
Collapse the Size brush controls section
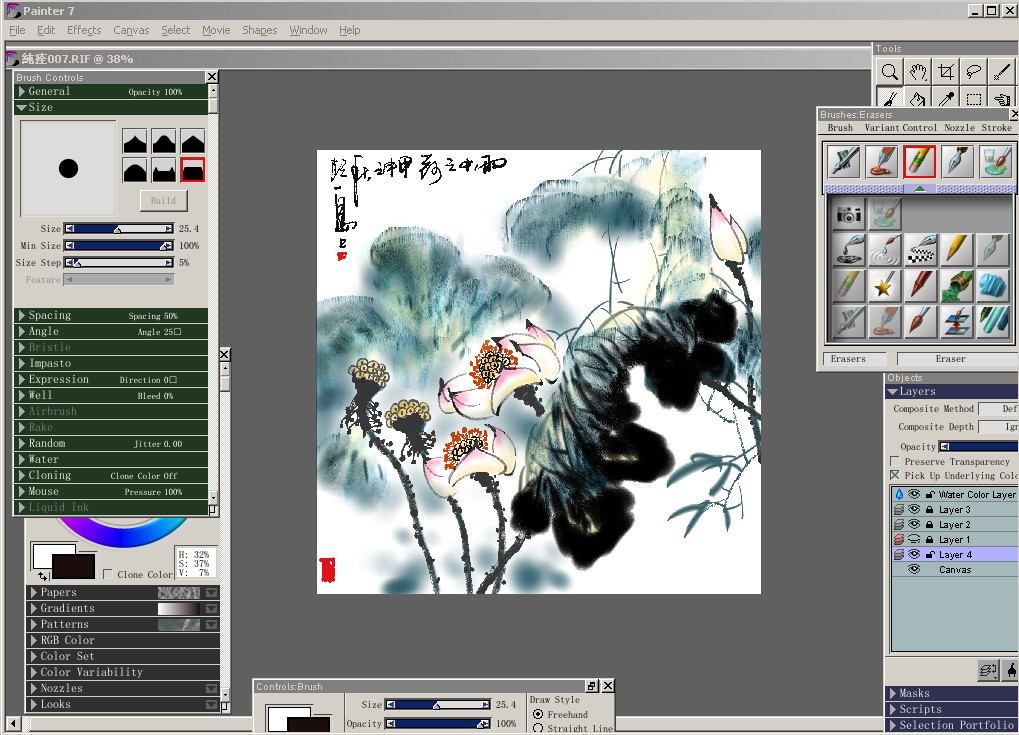click(x=110, y=107)
